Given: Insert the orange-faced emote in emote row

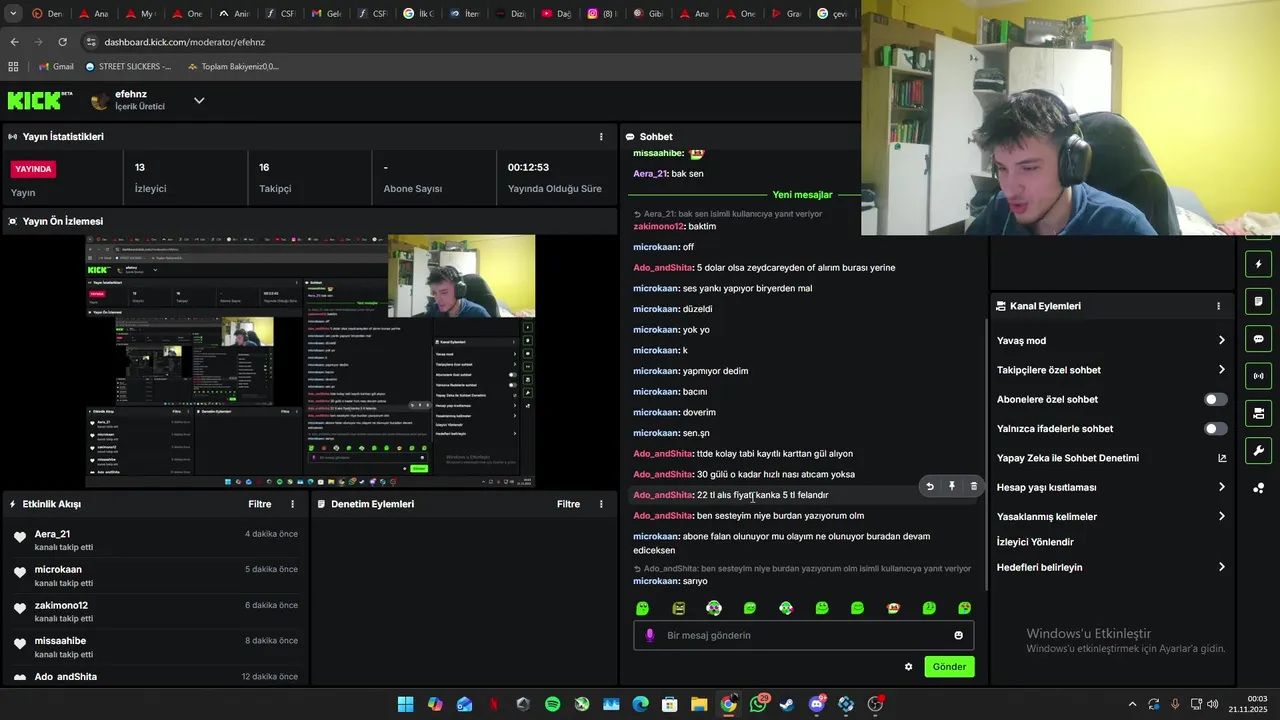Looking at the screenshot, I should [x=893, y=608].
